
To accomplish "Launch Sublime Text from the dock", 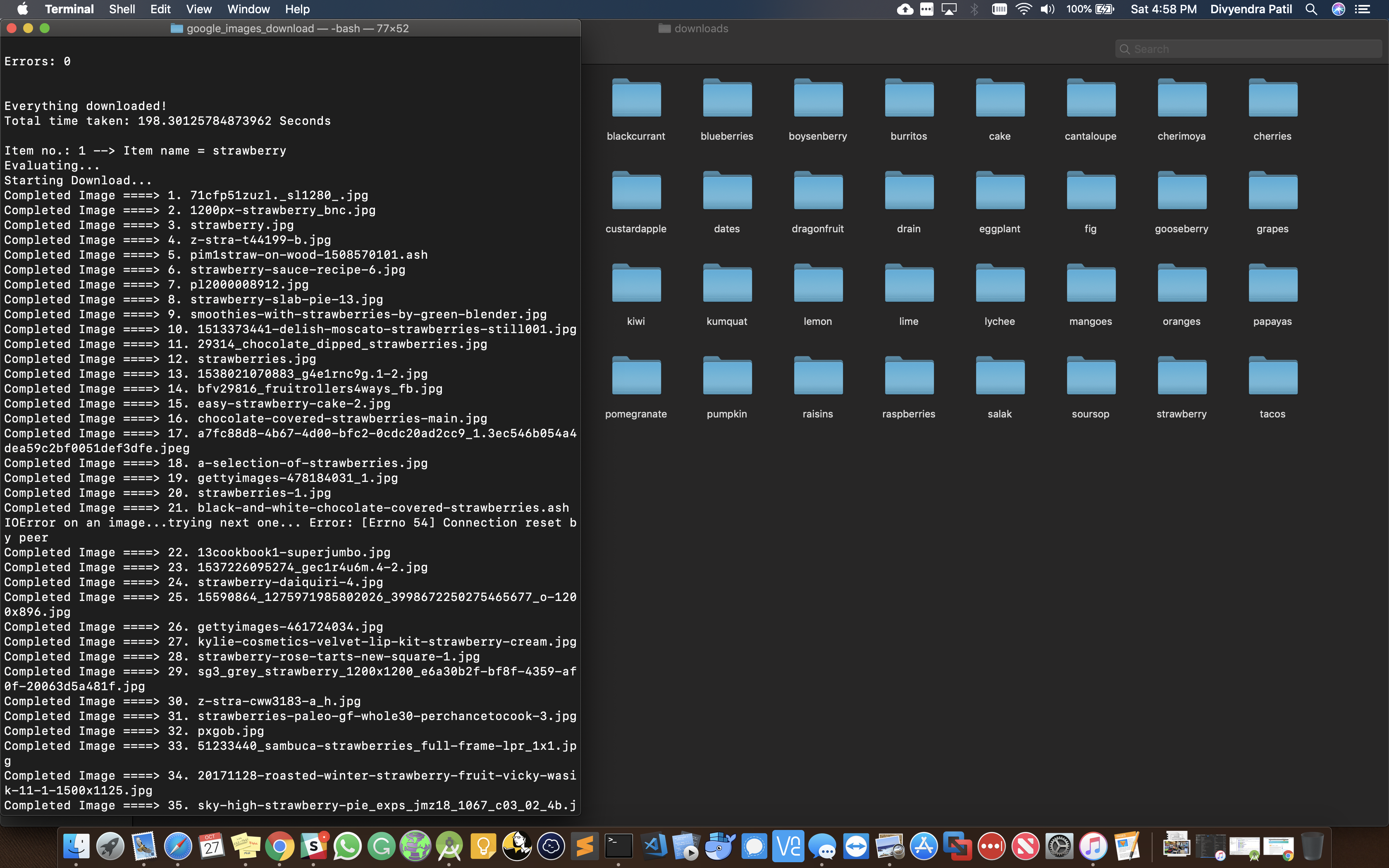I will [x=585, y=846].
